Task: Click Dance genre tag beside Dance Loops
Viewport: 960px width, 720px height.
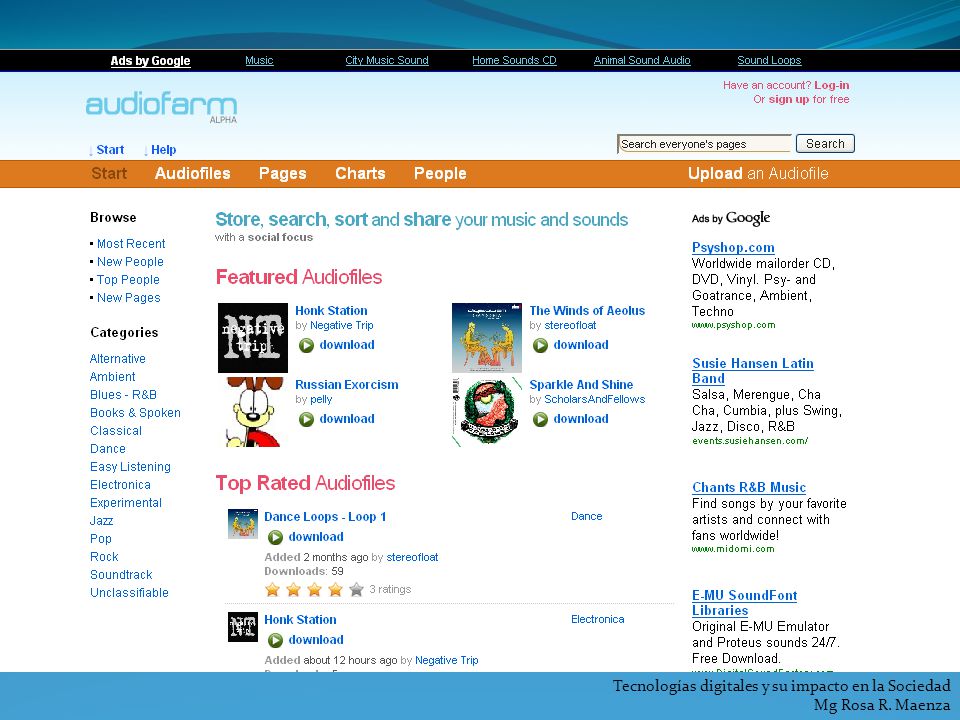Action: click(587, 517)
